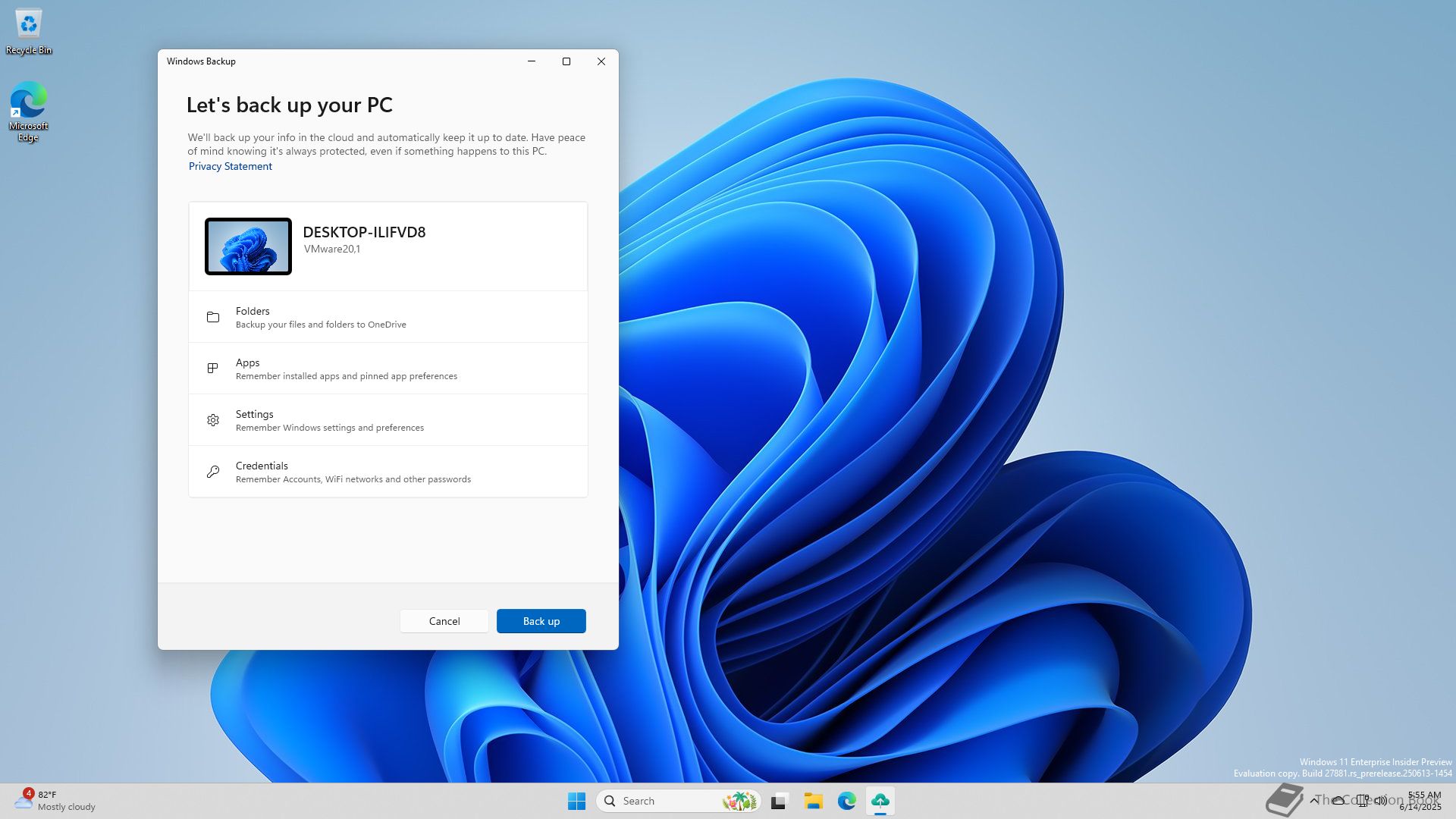Click the Credentials key icon

213,472
